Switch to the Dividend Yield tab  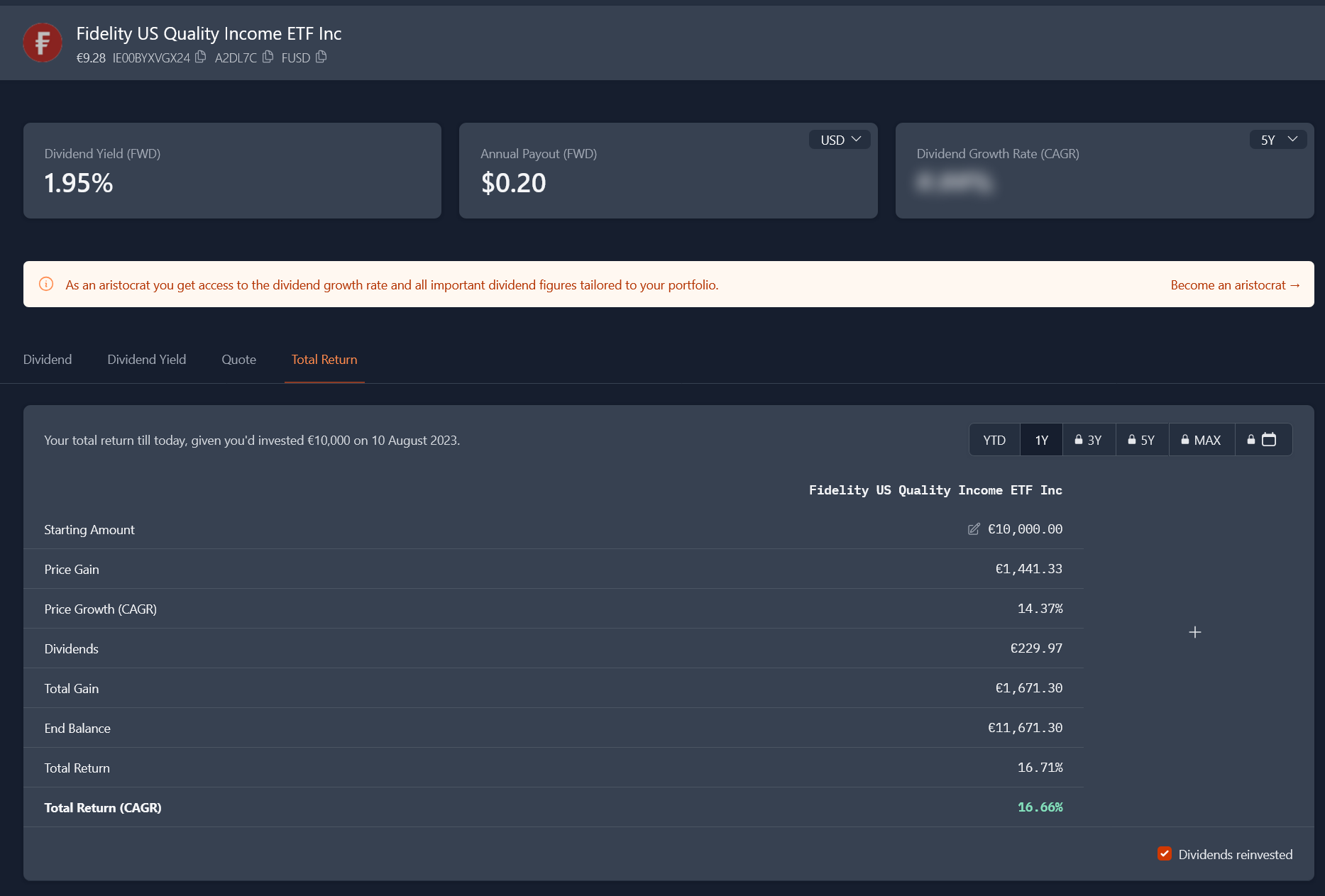coord(147,360)
